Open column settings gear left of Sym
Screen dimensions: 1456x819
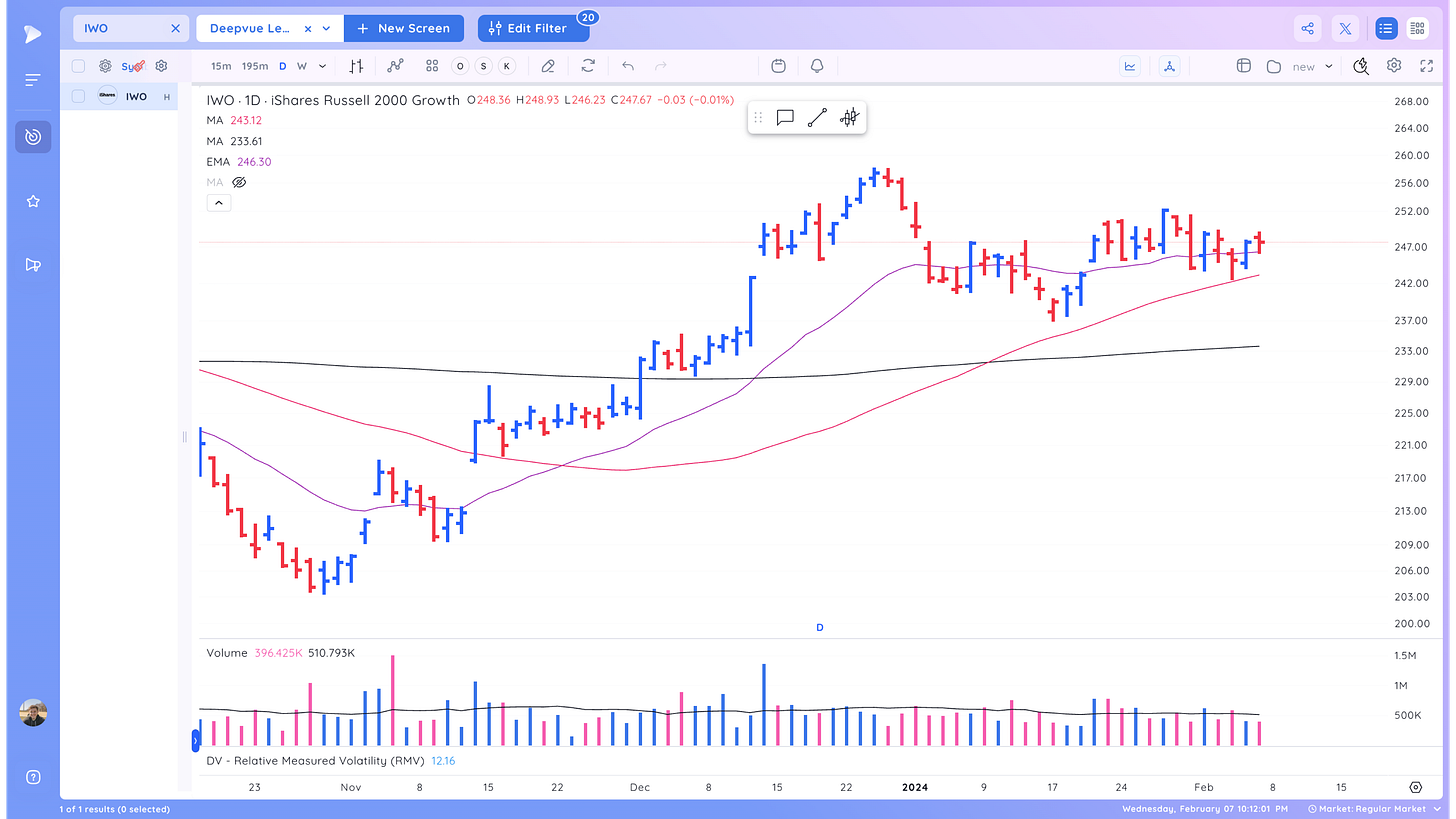click(x=105, y=66)
